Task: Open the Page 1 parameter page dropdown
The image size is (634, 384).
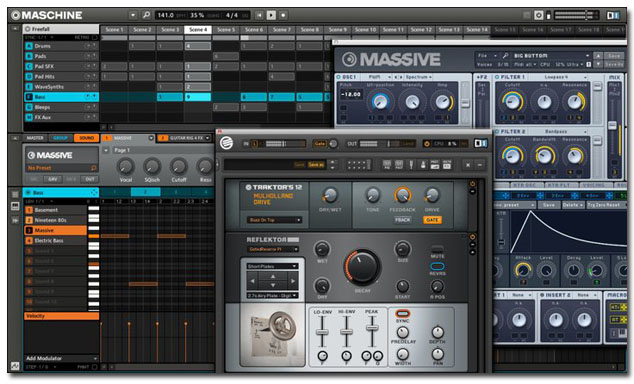Action: (x=106, y=150)
